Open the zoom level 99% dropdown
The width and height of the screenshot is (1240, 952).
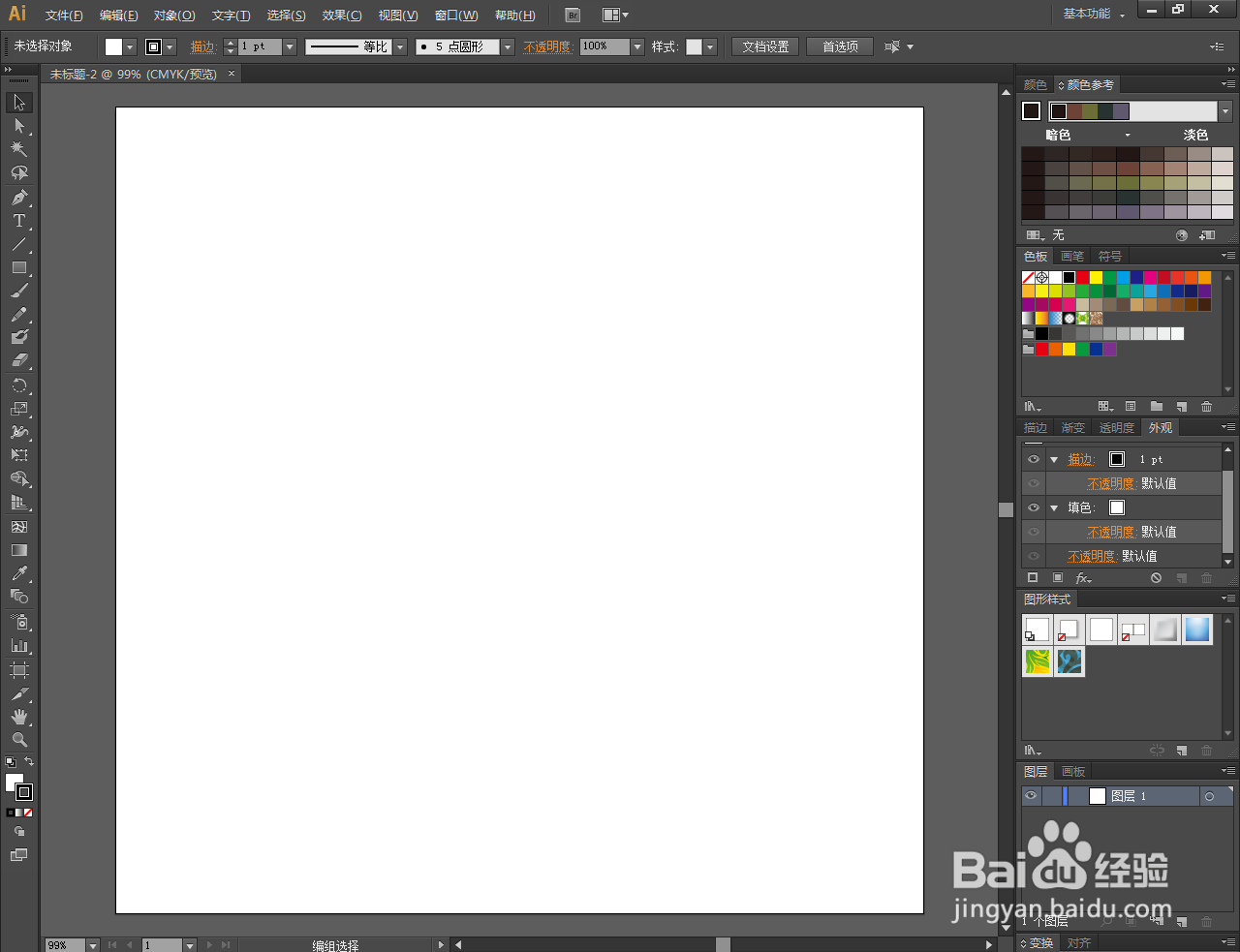pyautogui.click(x=93, y=945)
